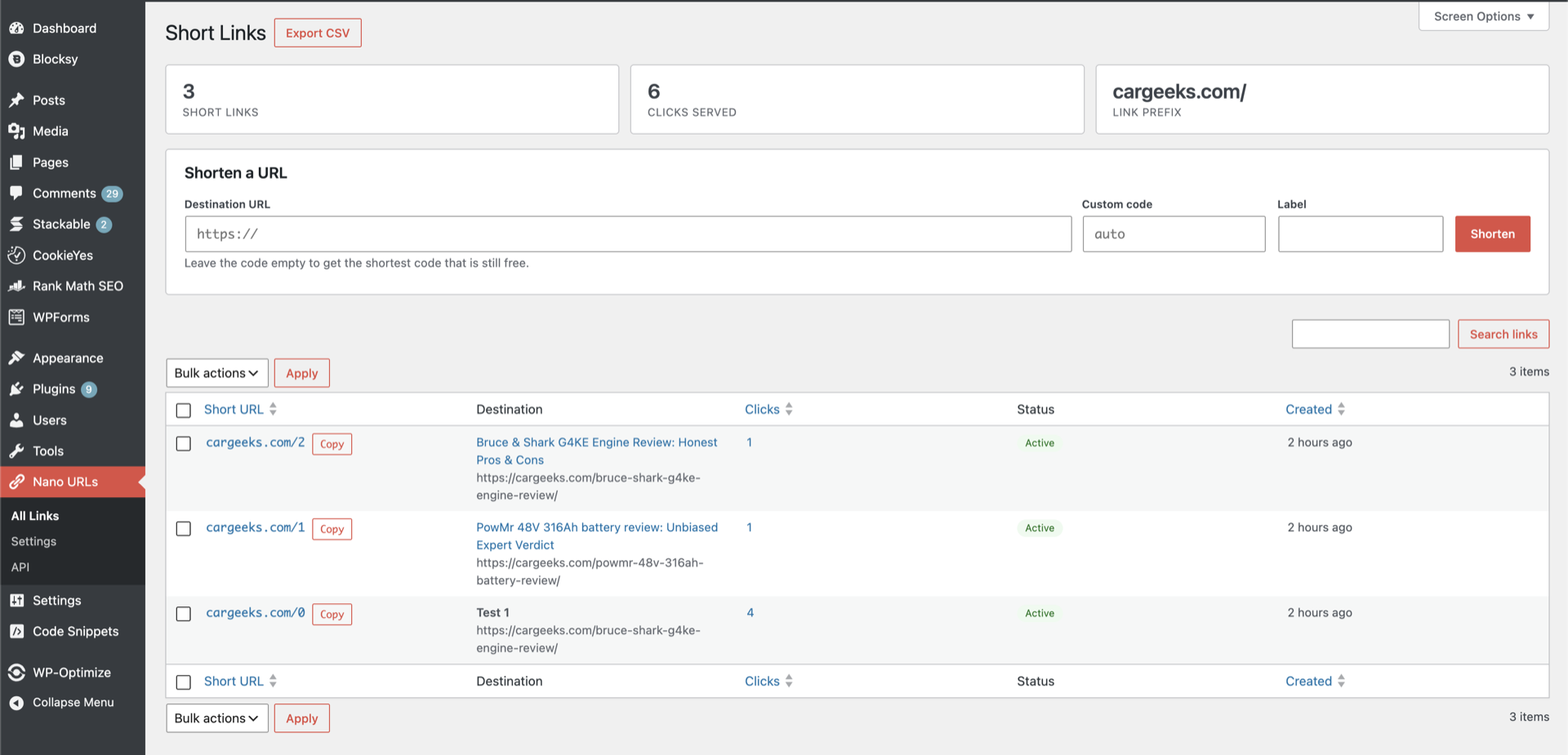This screenshot has height=755, width=1568.
Task: Click the Dashboard gauge icon
Action: [16, 28]
